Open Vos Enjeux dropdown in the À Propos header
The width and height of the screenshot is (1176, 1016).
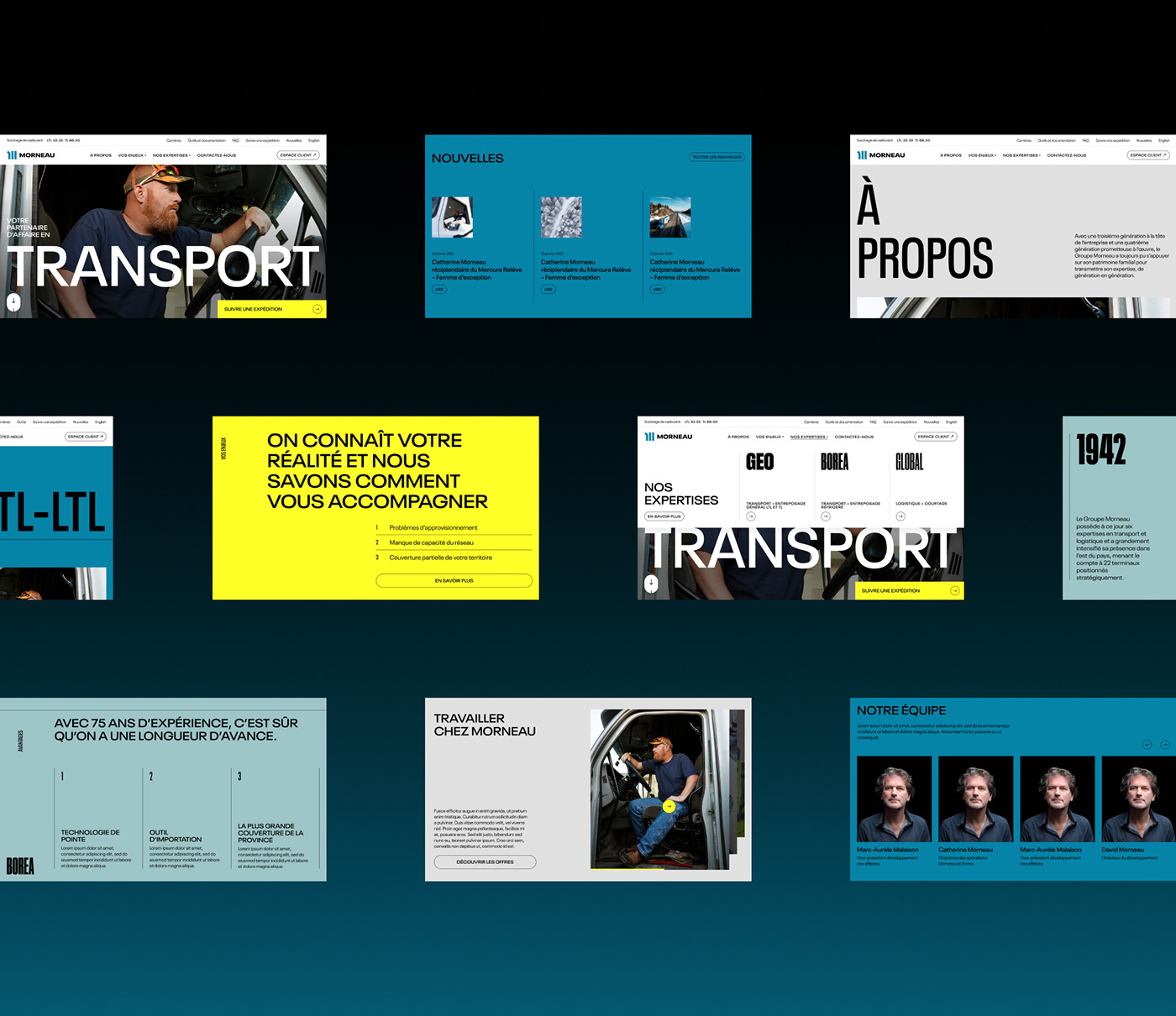[x=982, y=155]
